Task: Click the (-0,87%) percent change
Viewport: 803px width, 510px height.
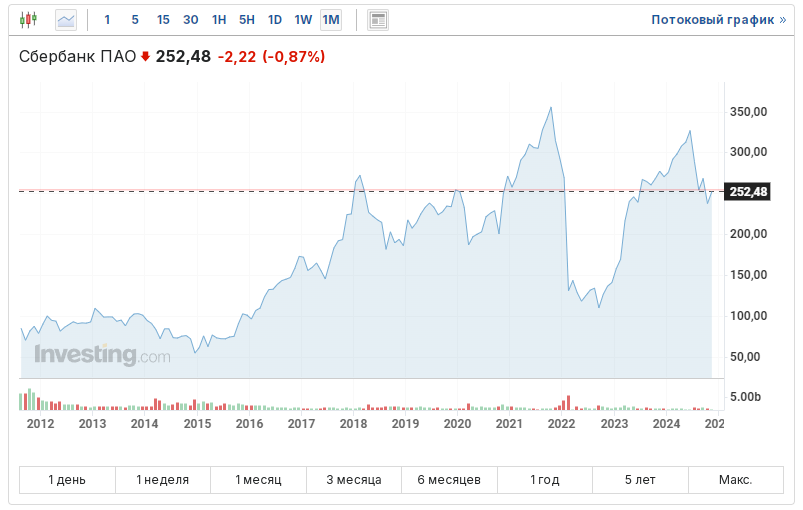Action: click(293, 56)
